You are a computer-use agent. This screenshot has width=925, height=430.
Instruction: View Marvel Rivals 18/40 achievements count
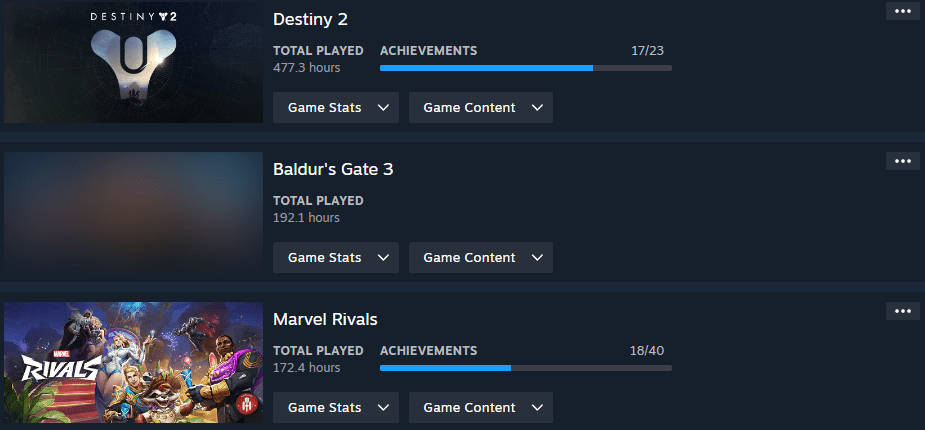[x=647, y=351]
